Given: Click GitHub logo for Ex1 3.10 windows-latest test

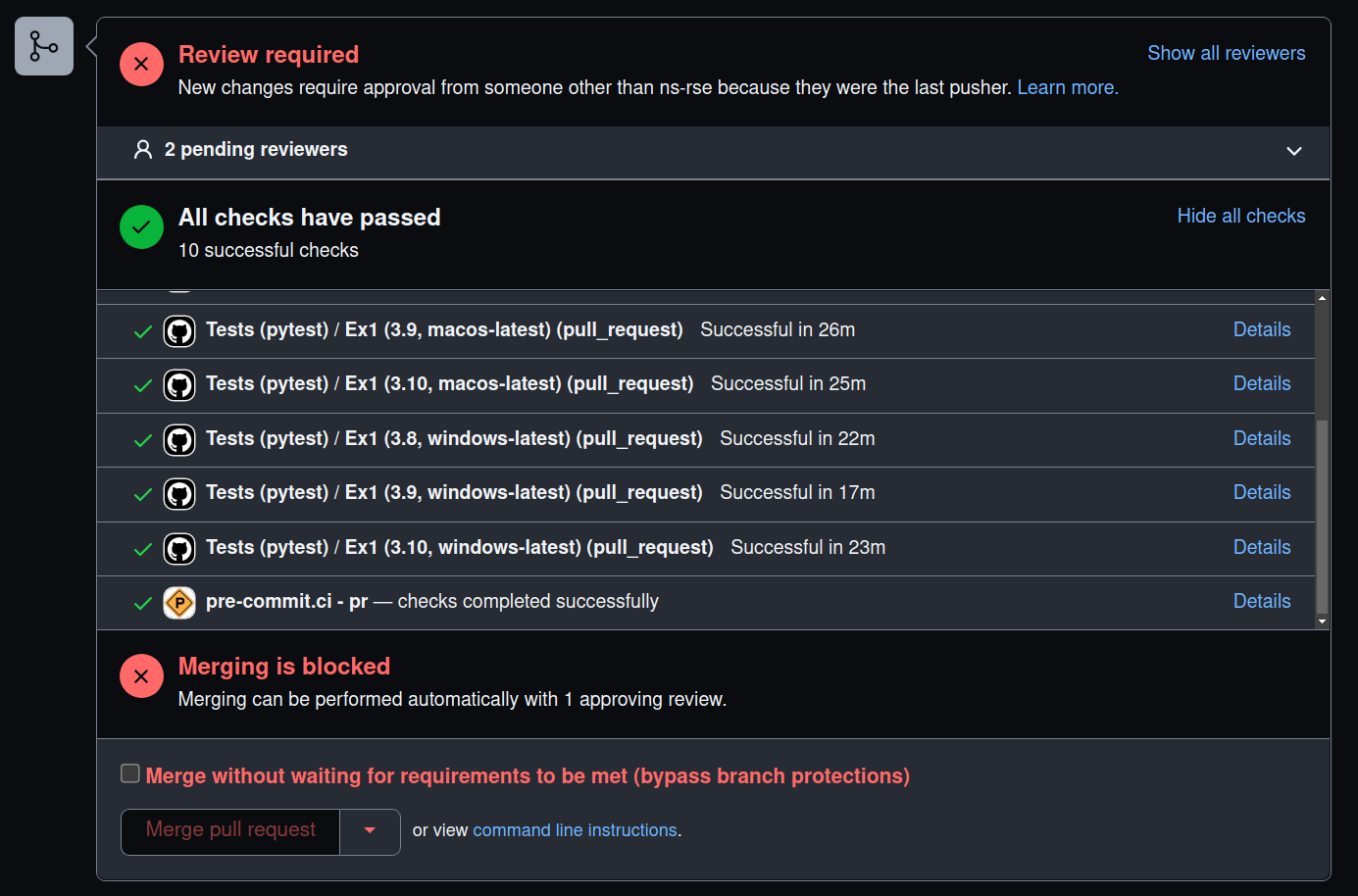Looking at the screenshot, I should 179,549.
